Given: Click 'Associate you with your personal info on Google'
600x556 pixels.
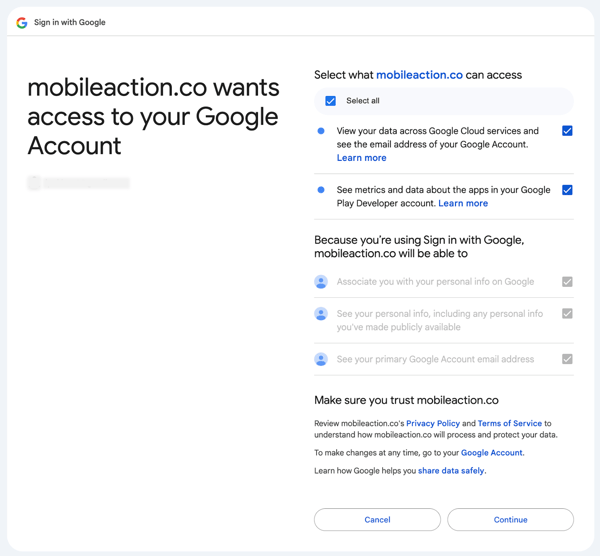Looking at the screenshot, I should click(435, 282).
